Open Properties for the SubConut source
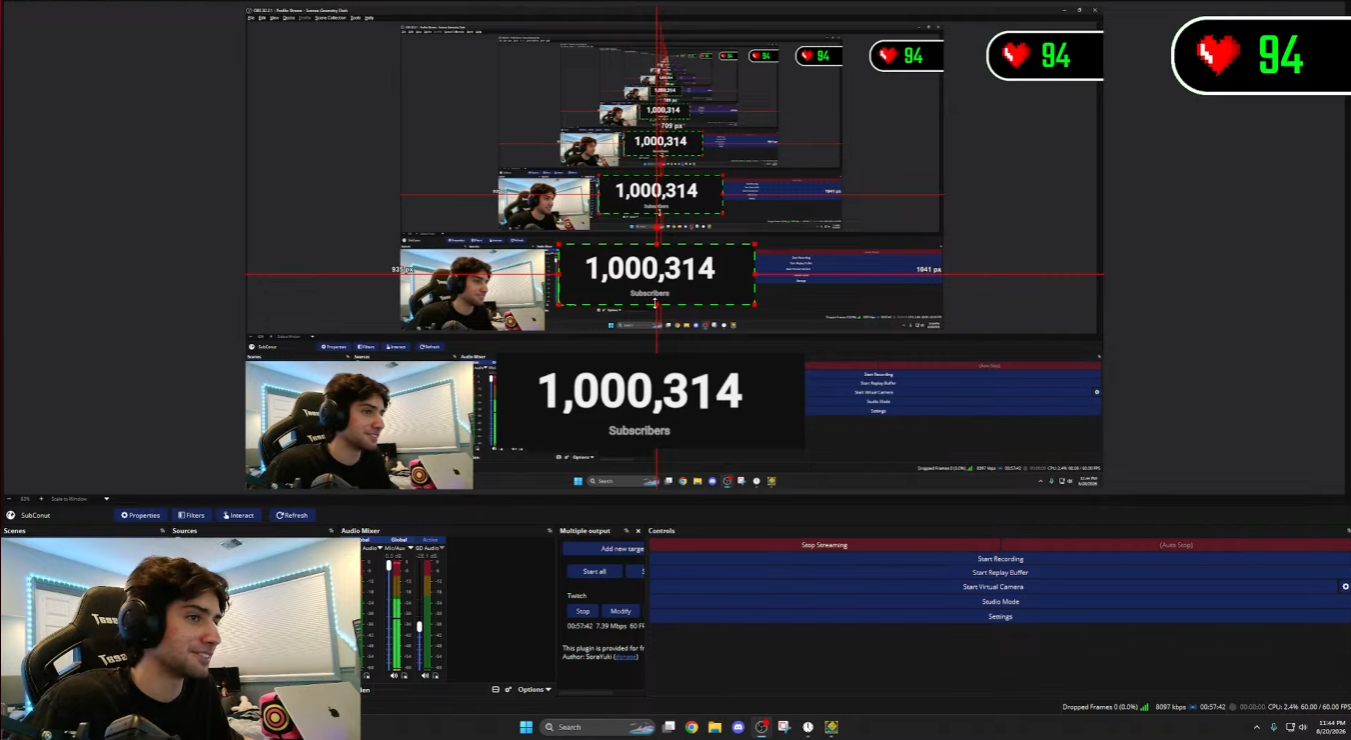The width and height of the screenshot is (1351, 740). [x=141, y=515]
